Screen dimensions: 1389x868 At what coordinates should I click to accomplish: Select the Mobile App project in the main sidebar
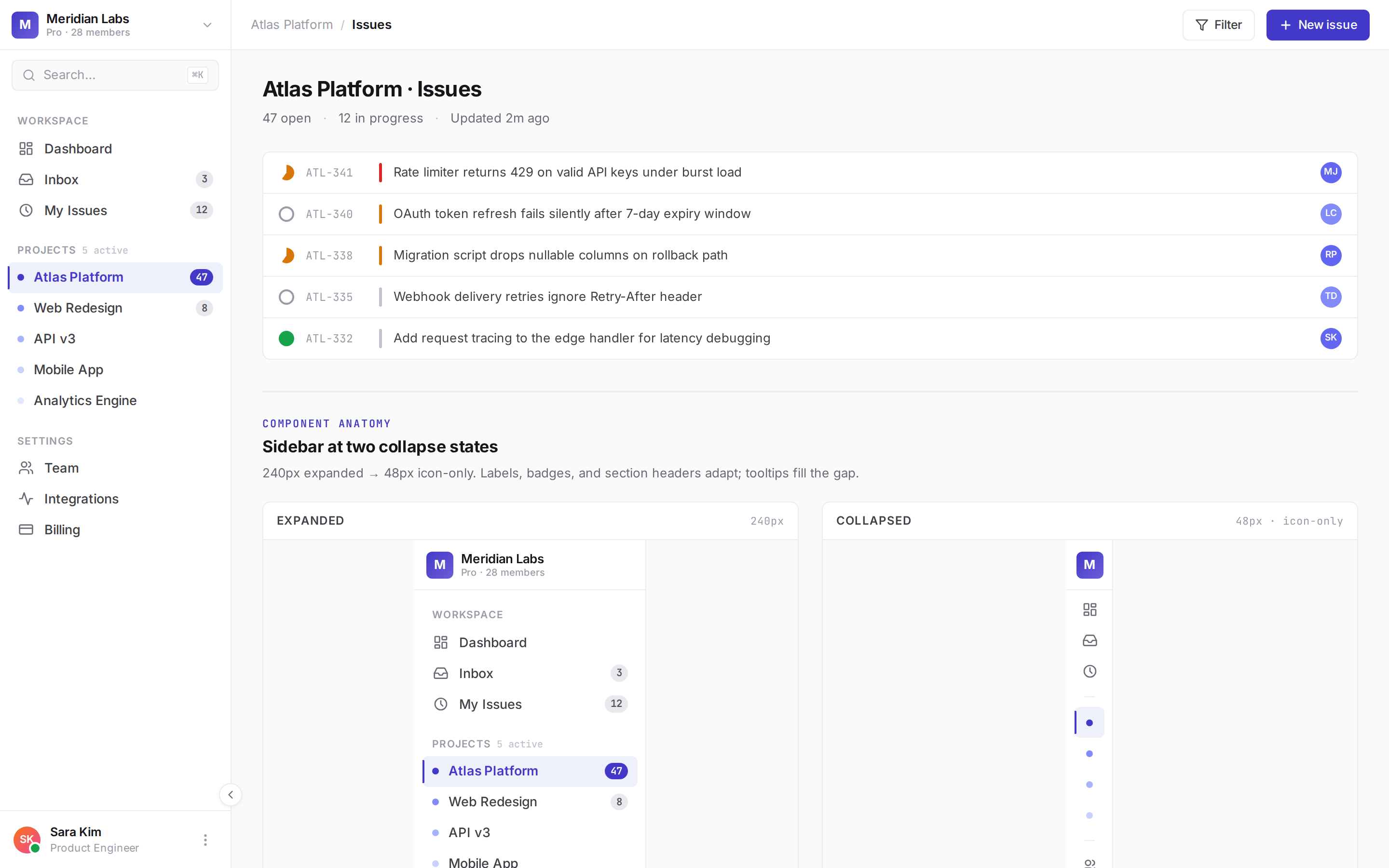(x=115, y=370)
